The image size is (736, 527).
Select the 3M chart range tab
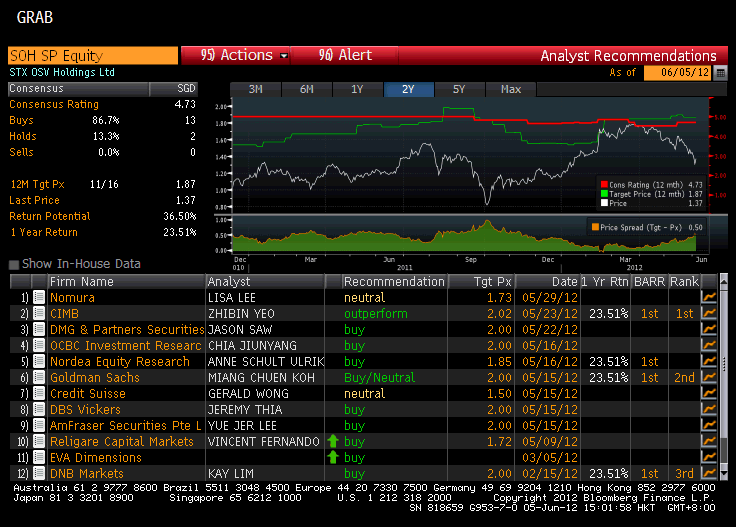[x=255, y=89]
